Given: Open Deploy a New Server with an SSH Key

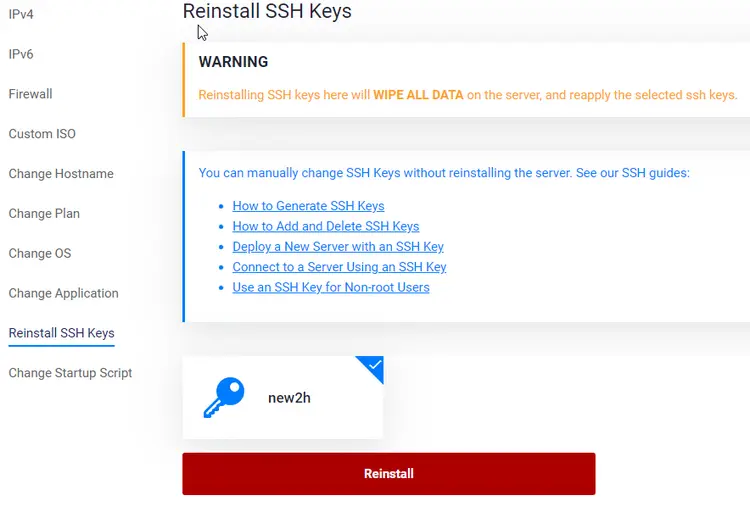Looking at the screenshot, I should click(338, 247).
